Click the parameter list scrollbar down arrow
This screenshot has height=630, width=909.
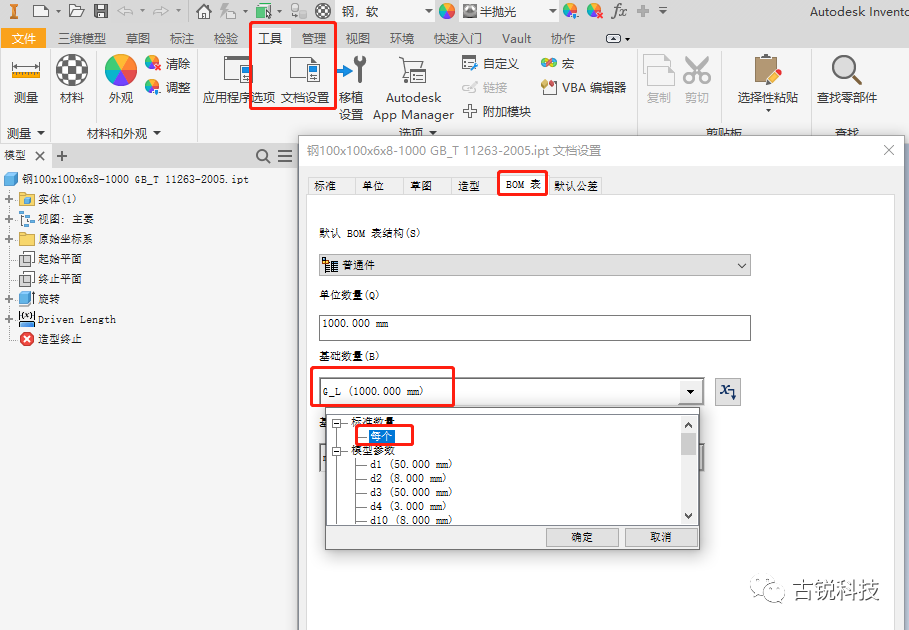coord(688,515)
